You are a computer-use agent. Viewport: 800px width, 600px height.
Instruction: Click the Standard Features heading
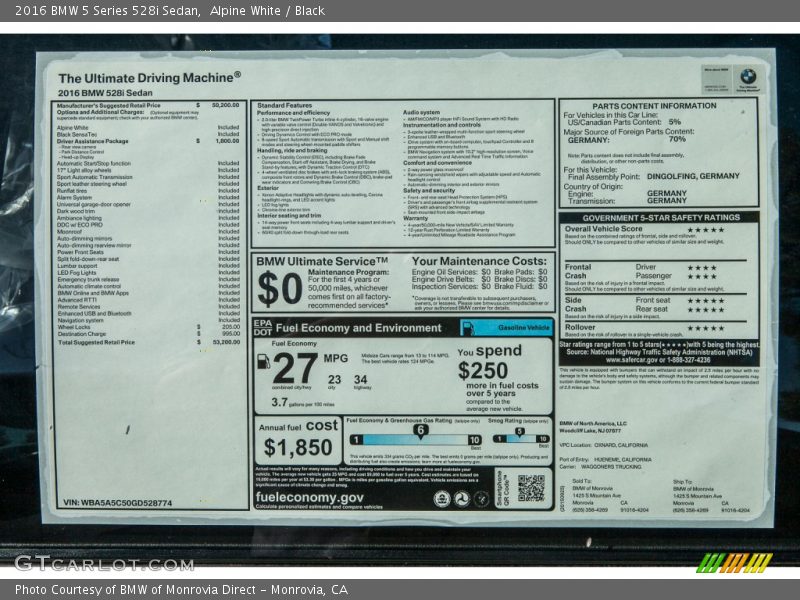pyautogui.click(x=284, y=105)
